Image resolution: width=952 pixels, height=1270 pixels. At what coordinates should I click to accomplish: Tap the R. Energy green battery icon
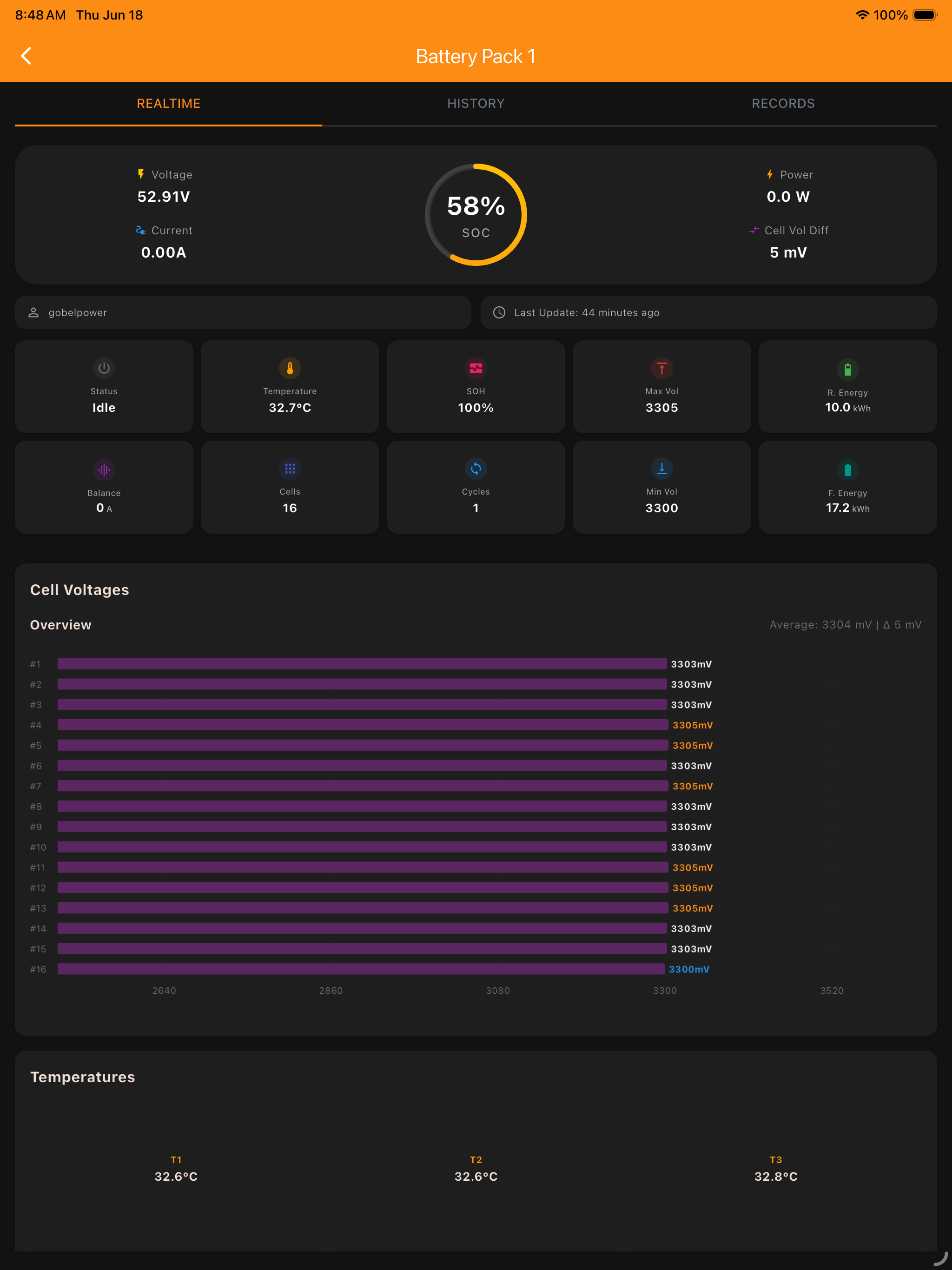pos(847,370)
